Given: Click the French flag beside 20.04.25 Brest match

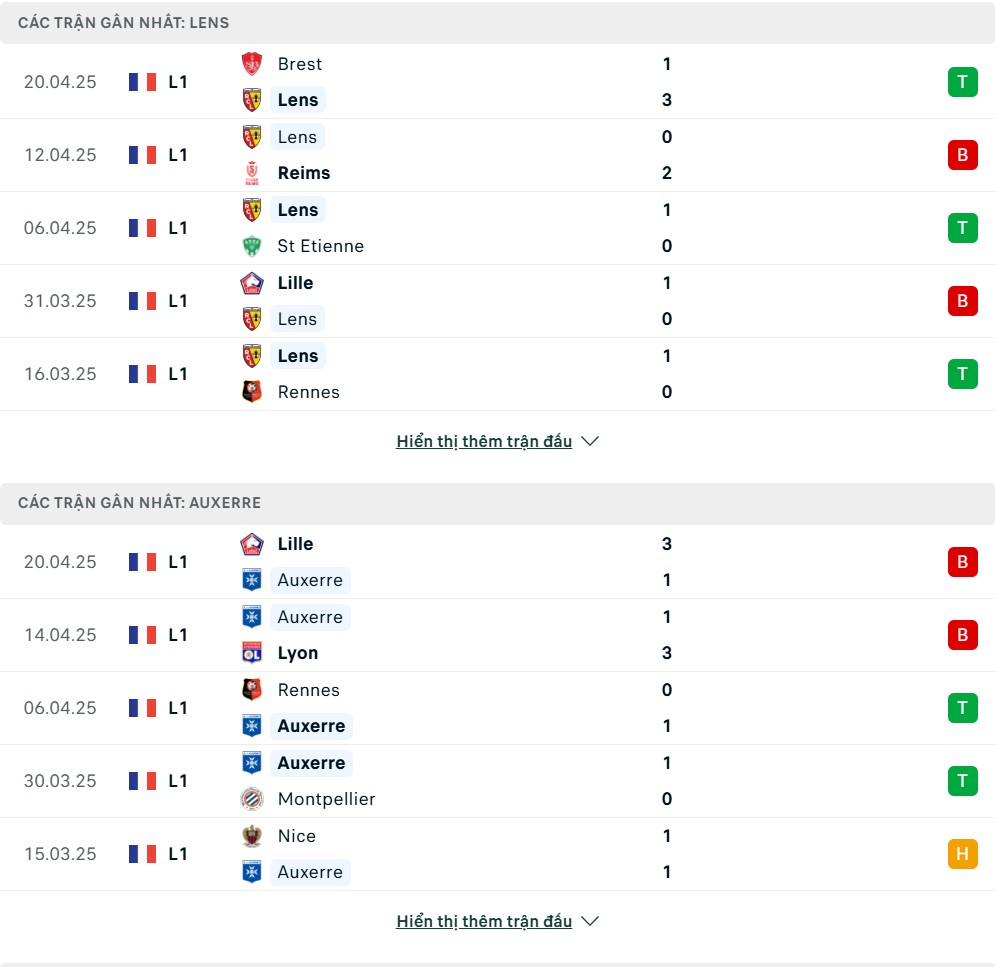Looking at the screenshot, I should coord(142,82).
